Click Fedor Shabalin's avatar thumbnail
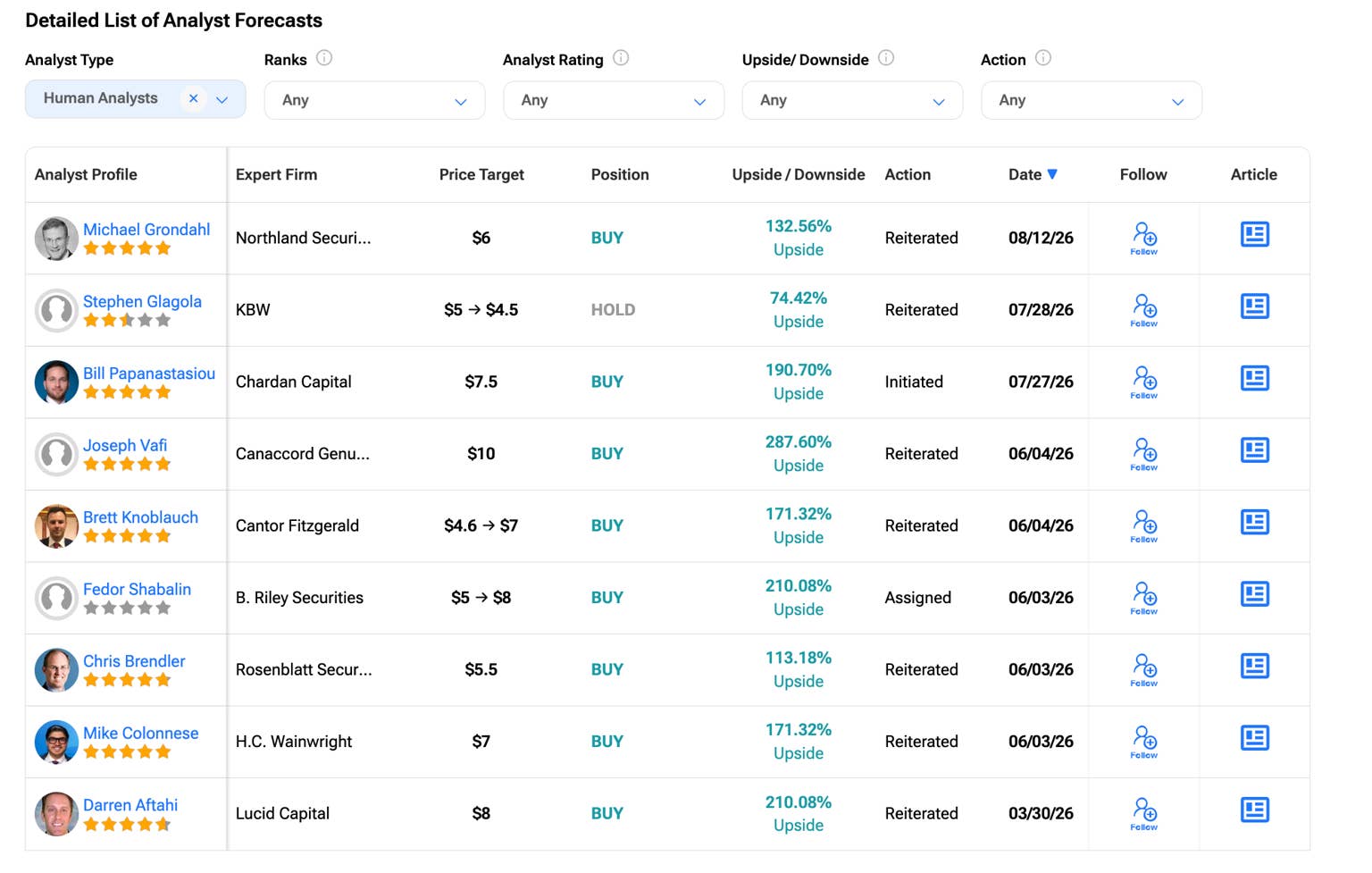The image size is (1372, 873). 56,598
